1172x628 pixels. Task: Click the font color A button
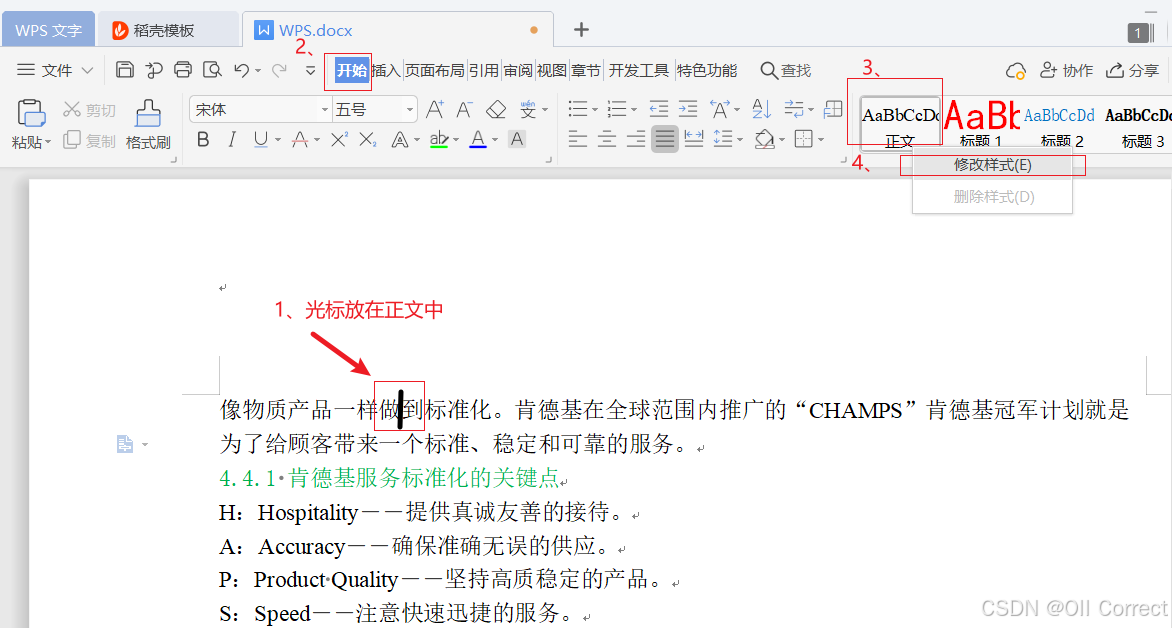click(478, 140)
